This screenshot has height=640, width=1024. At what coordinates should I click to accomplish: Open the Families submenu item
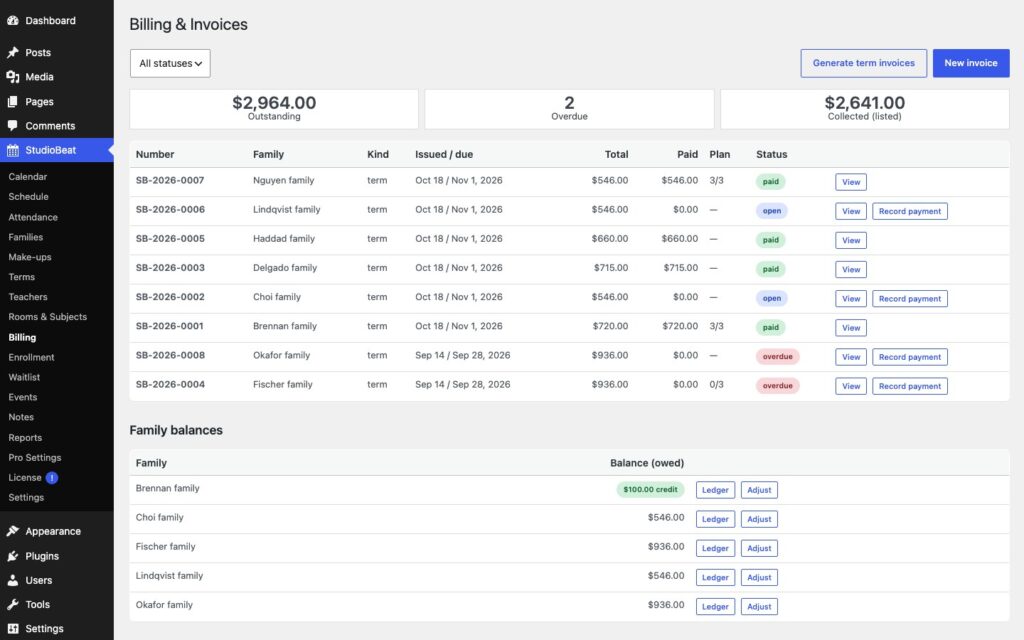click(x=25, y=237)
